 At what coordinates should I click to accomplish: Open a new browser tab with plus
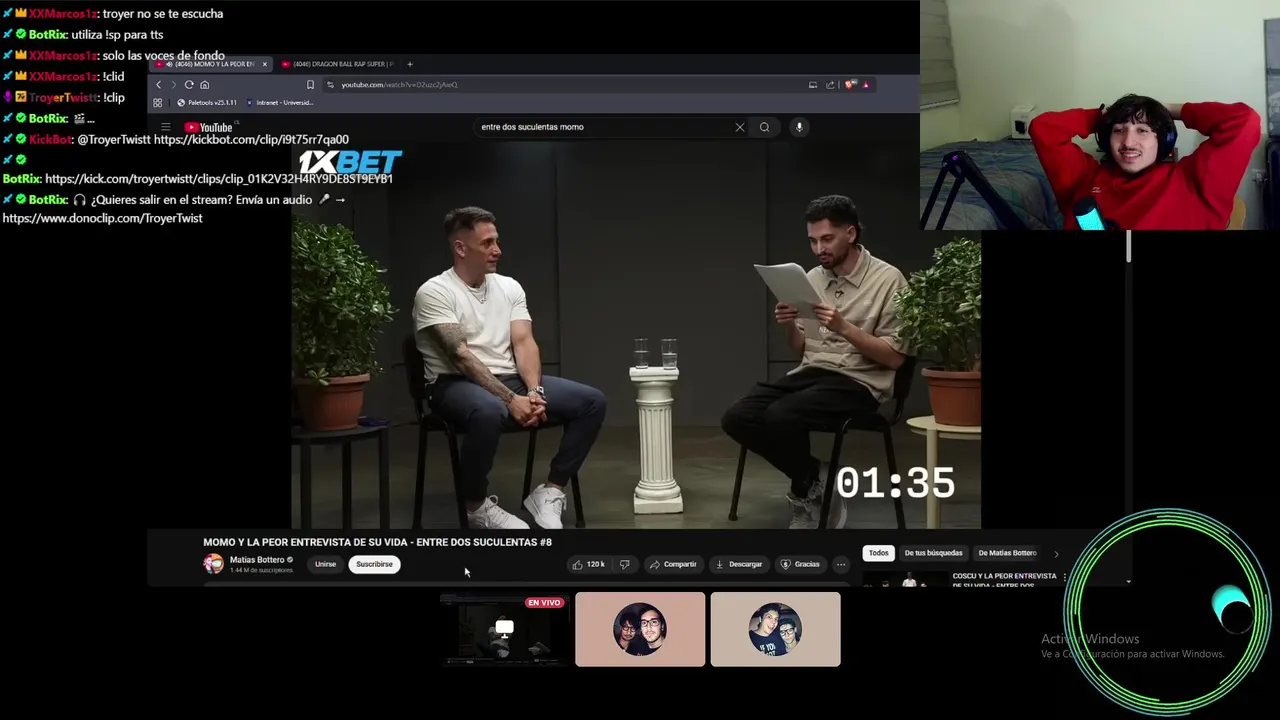409,64
